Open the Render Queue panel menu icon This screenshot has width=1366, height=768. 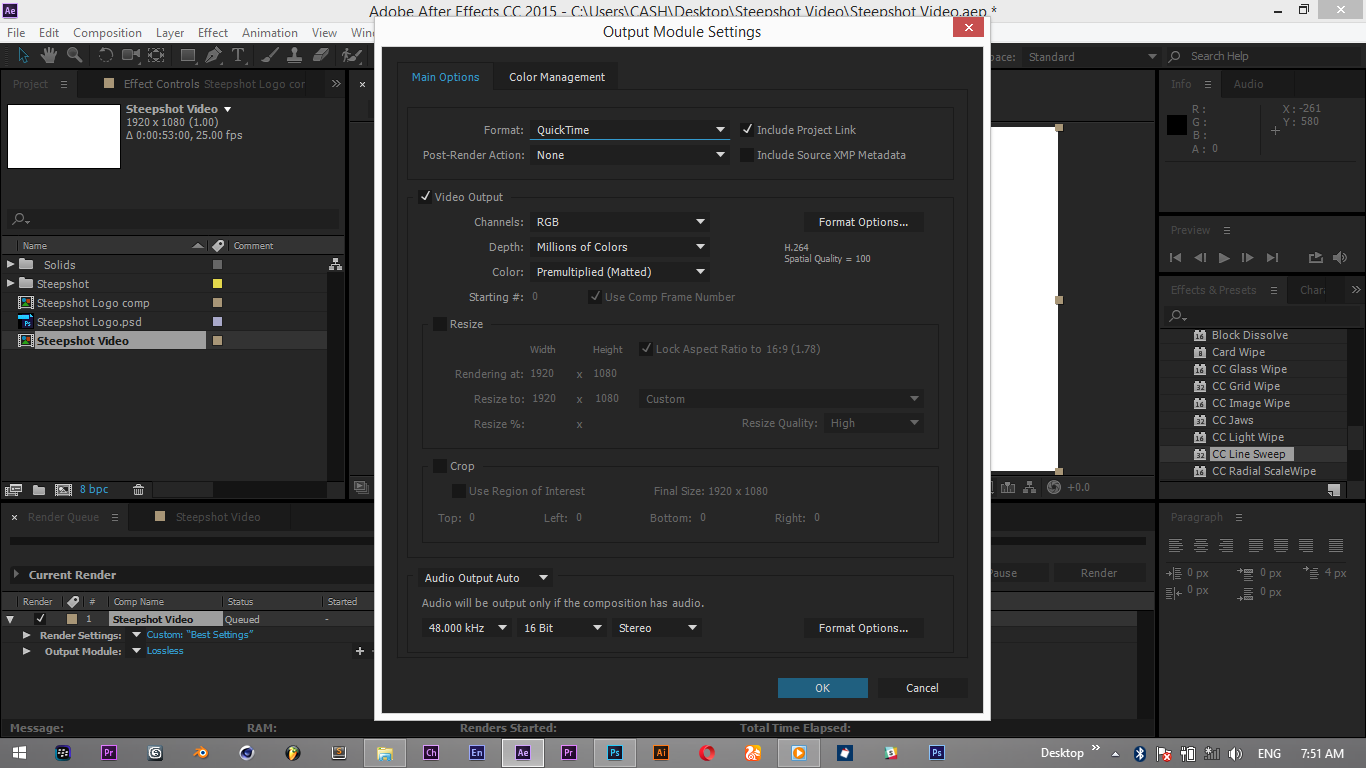(x=115, y=517)
